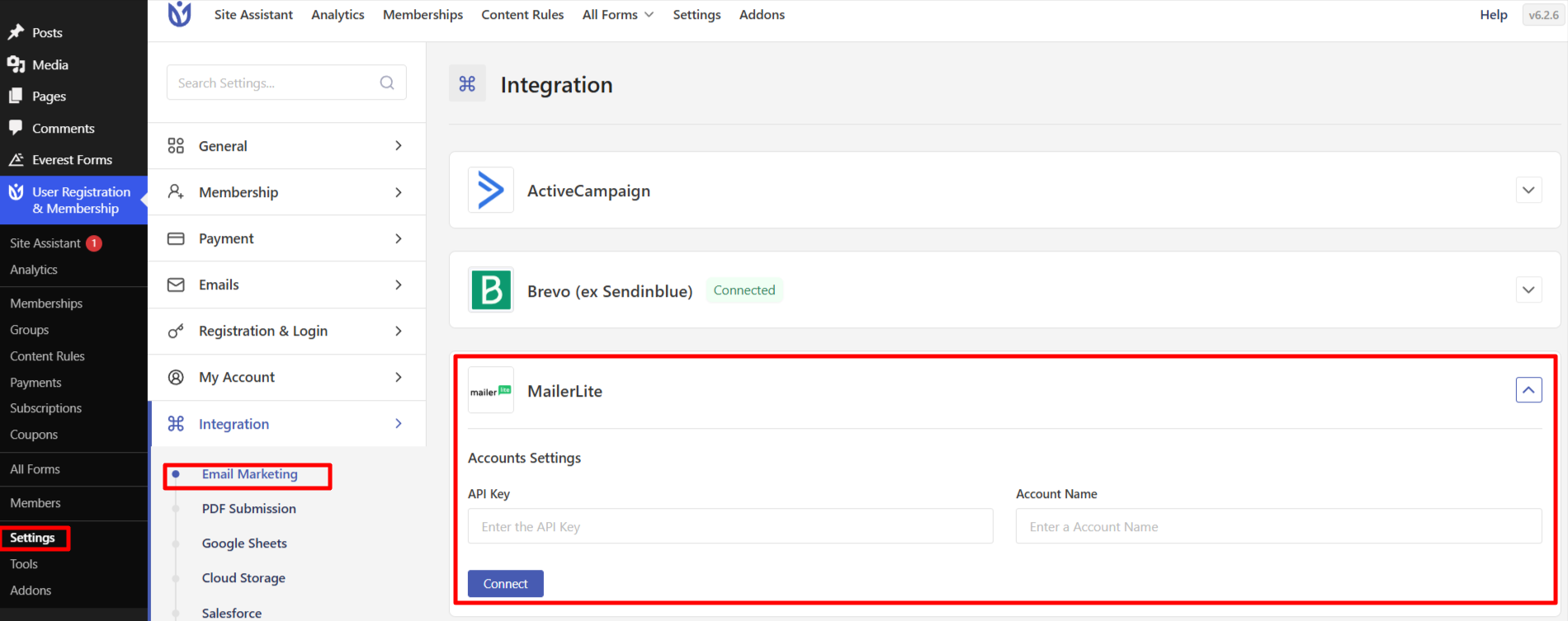
Task: Go to Memberships in top navigation
Action: [x=423, y=15]
